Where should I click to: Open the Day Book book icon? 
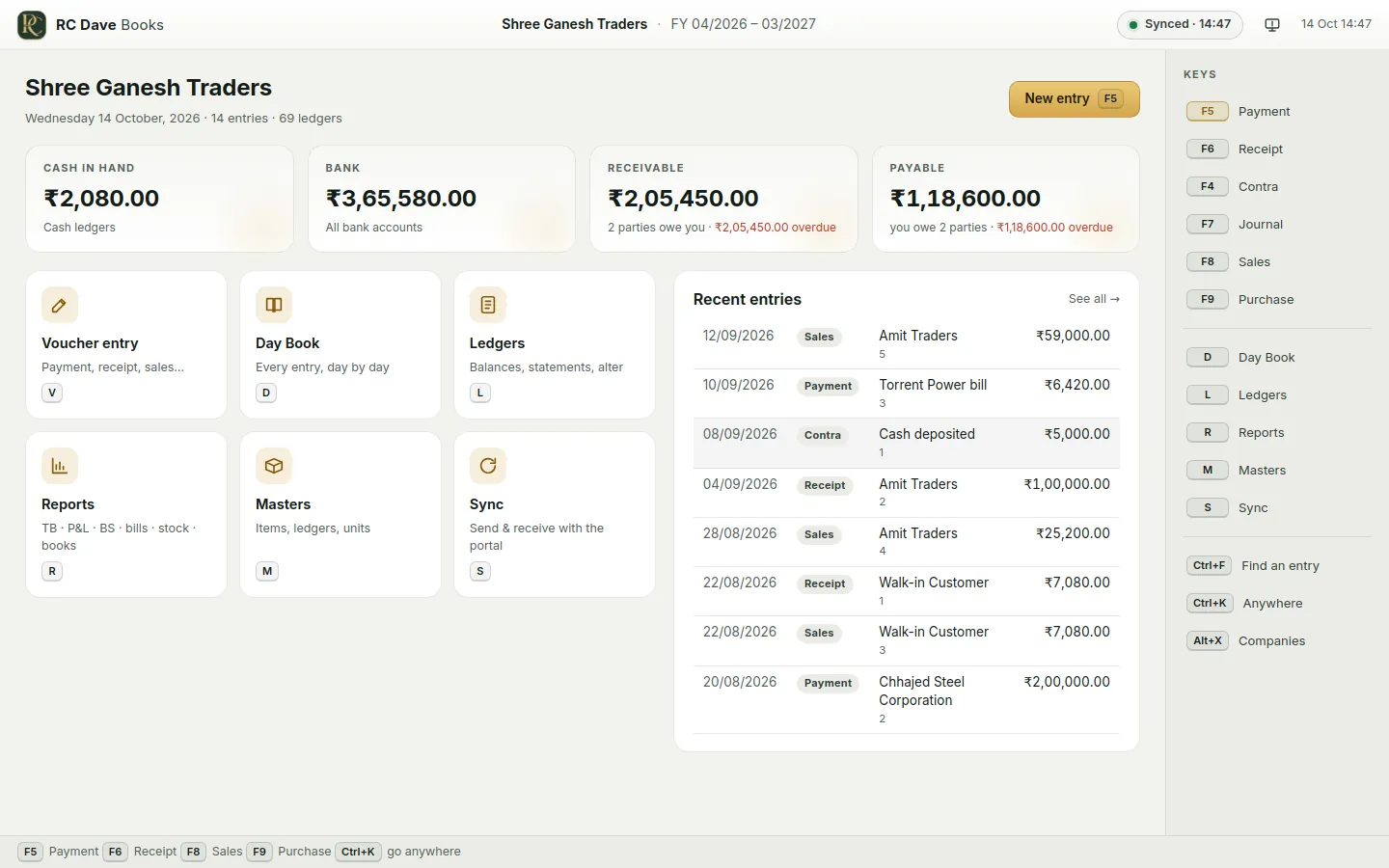click(x=274, y=305)
